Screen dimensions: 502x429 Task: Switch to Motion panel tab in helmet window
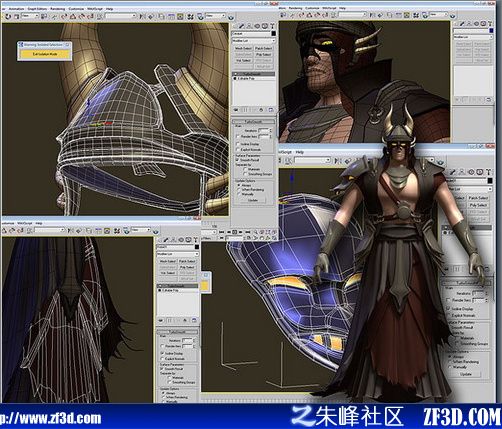257,26
